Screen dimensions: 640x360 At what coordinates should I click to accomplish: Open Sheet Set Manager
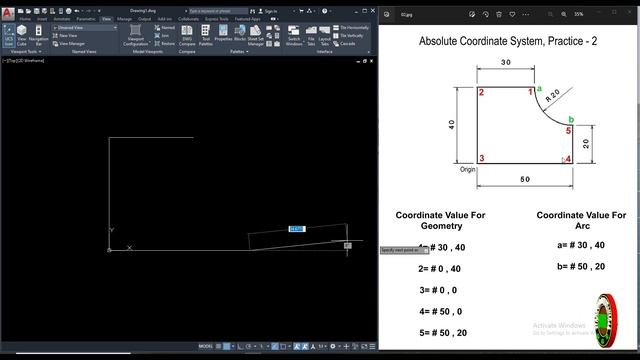coord(256,35)
